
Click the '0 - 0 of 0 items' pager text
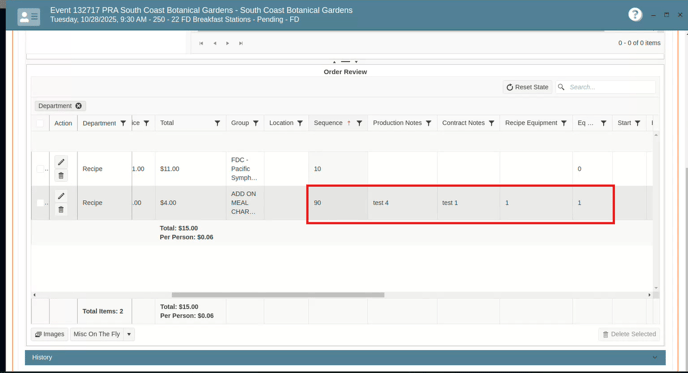[x=639, y=43]
